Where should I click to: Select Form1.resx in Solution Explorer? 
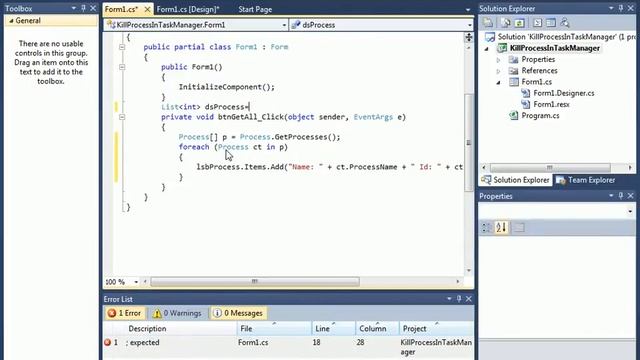click(551, 104)
